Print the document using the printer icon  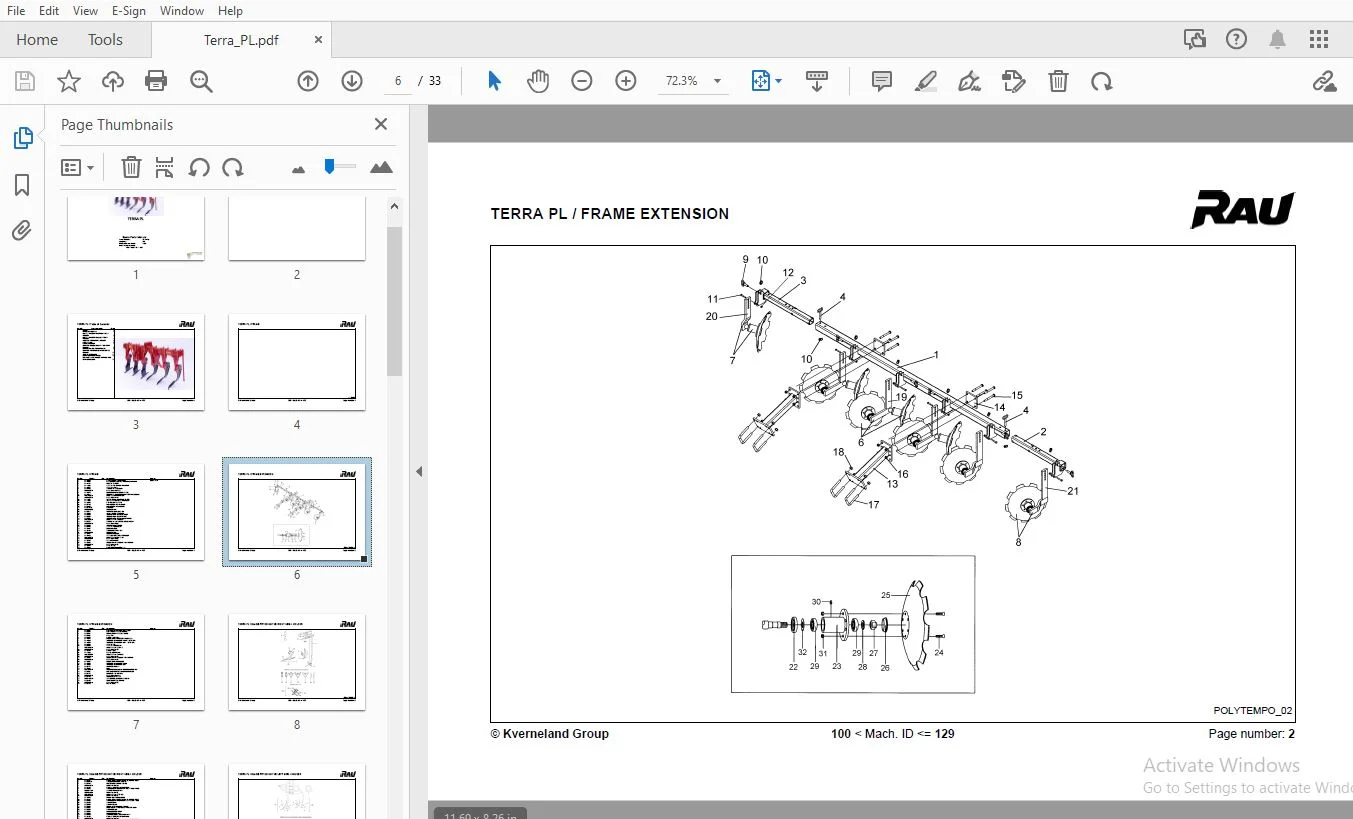click(x=156, y=81)
